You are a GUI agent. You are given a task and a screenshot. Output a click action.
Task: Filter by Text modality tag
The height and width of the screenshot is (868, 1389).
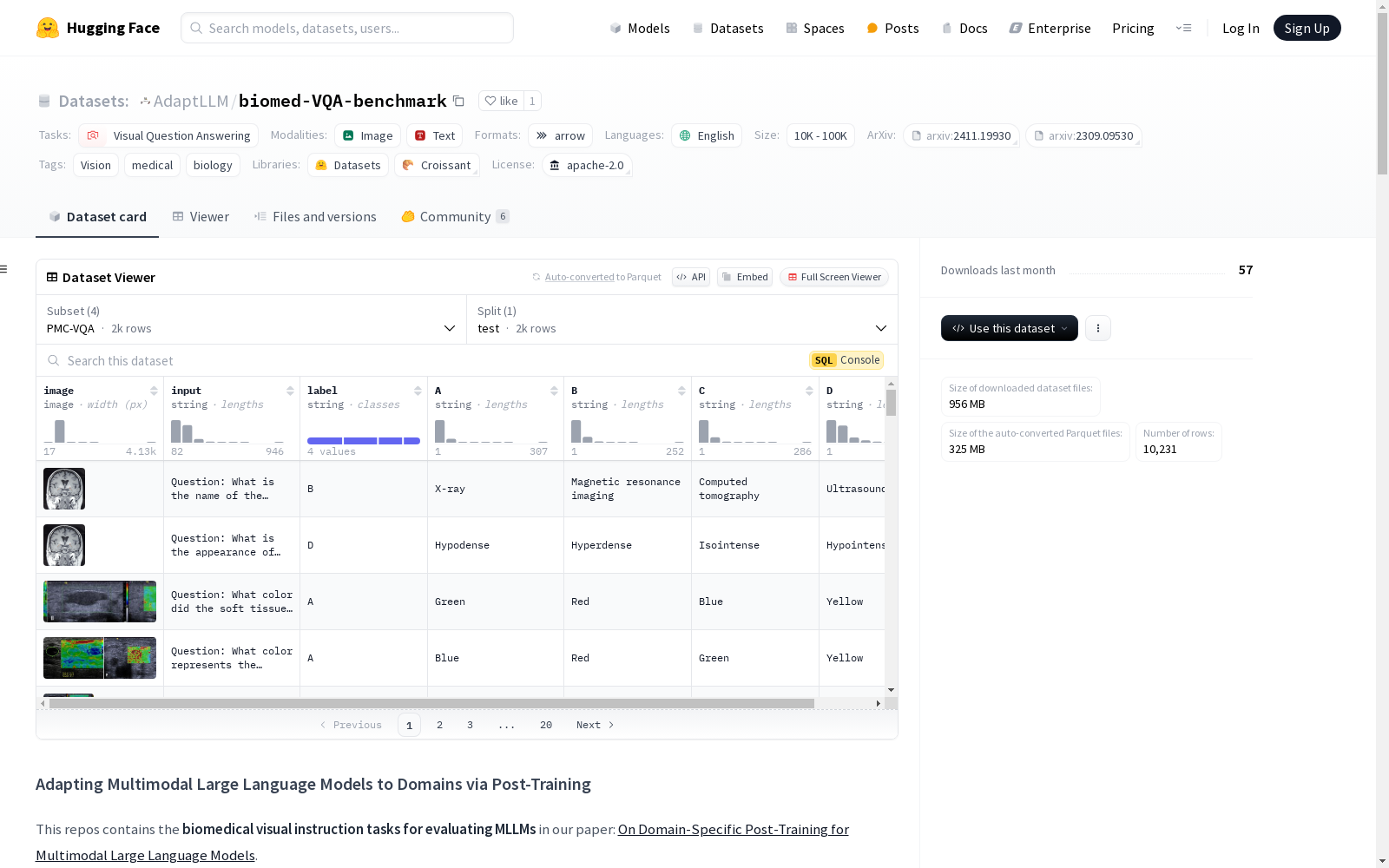point(434,135)
